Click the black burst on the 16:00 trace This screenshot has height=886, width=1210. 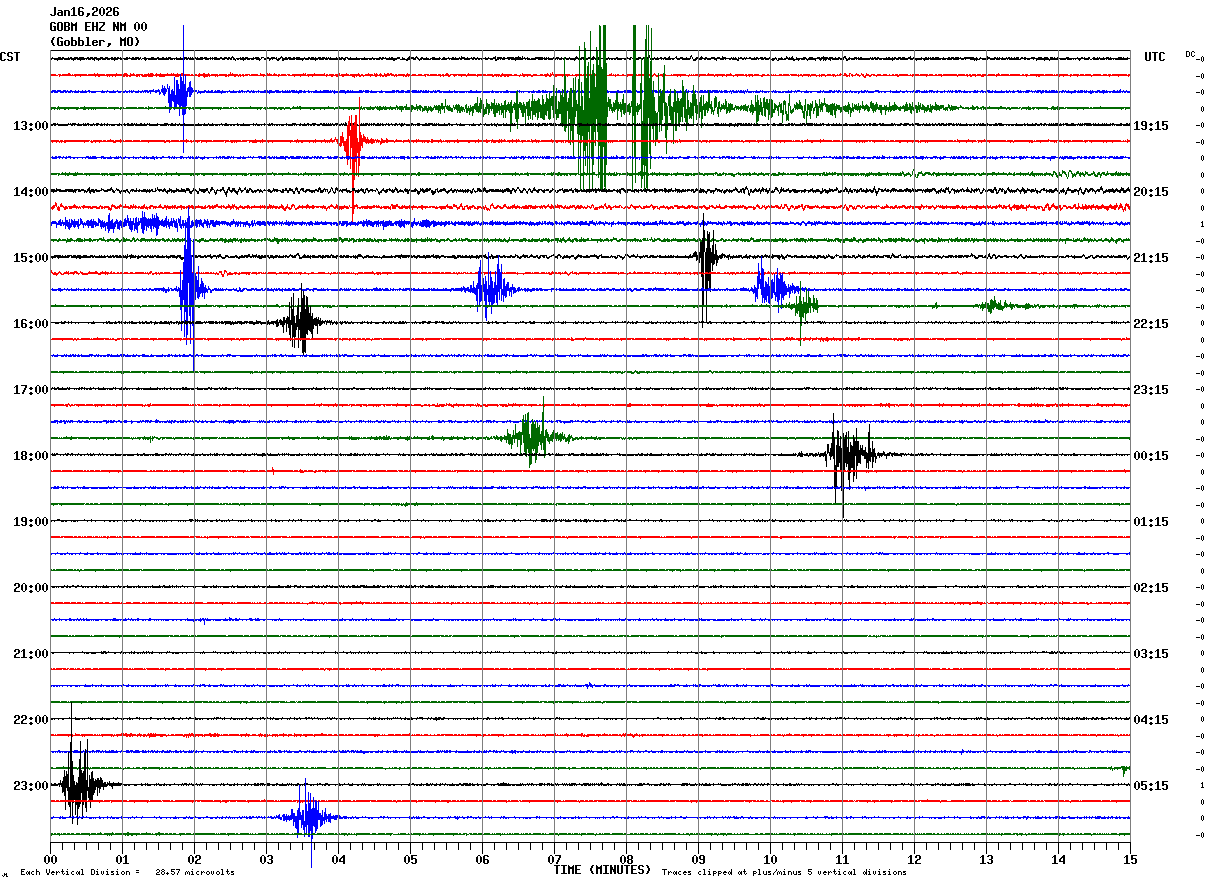click(301, 322)
